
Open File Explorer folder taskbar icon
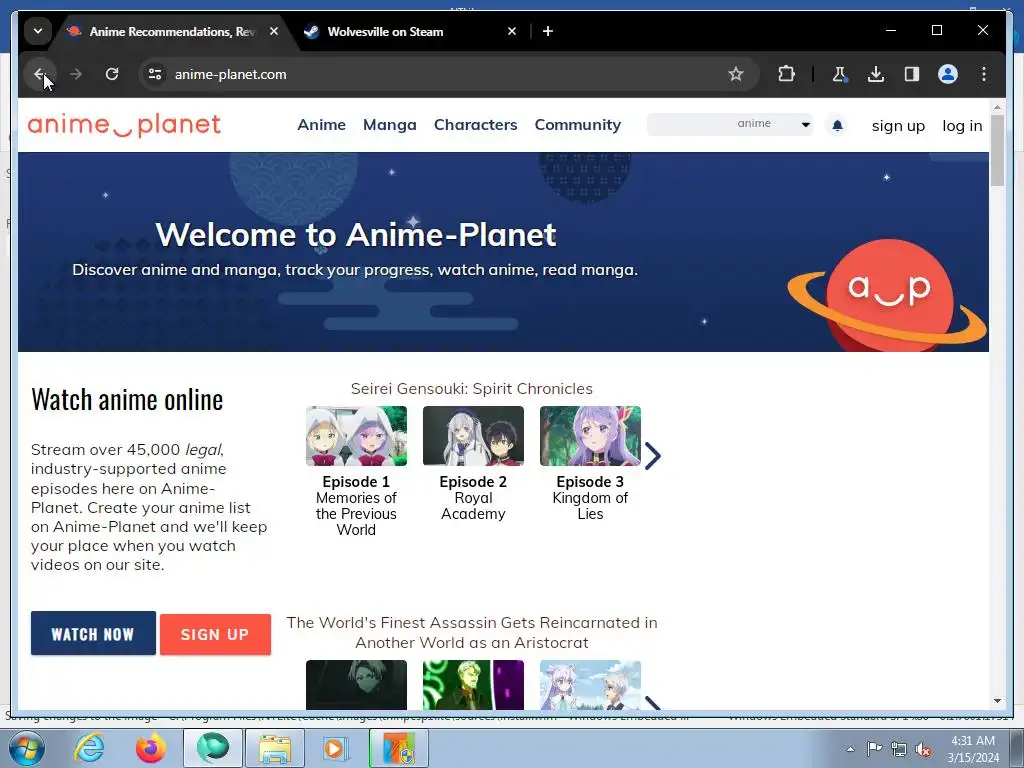point(274,748)
